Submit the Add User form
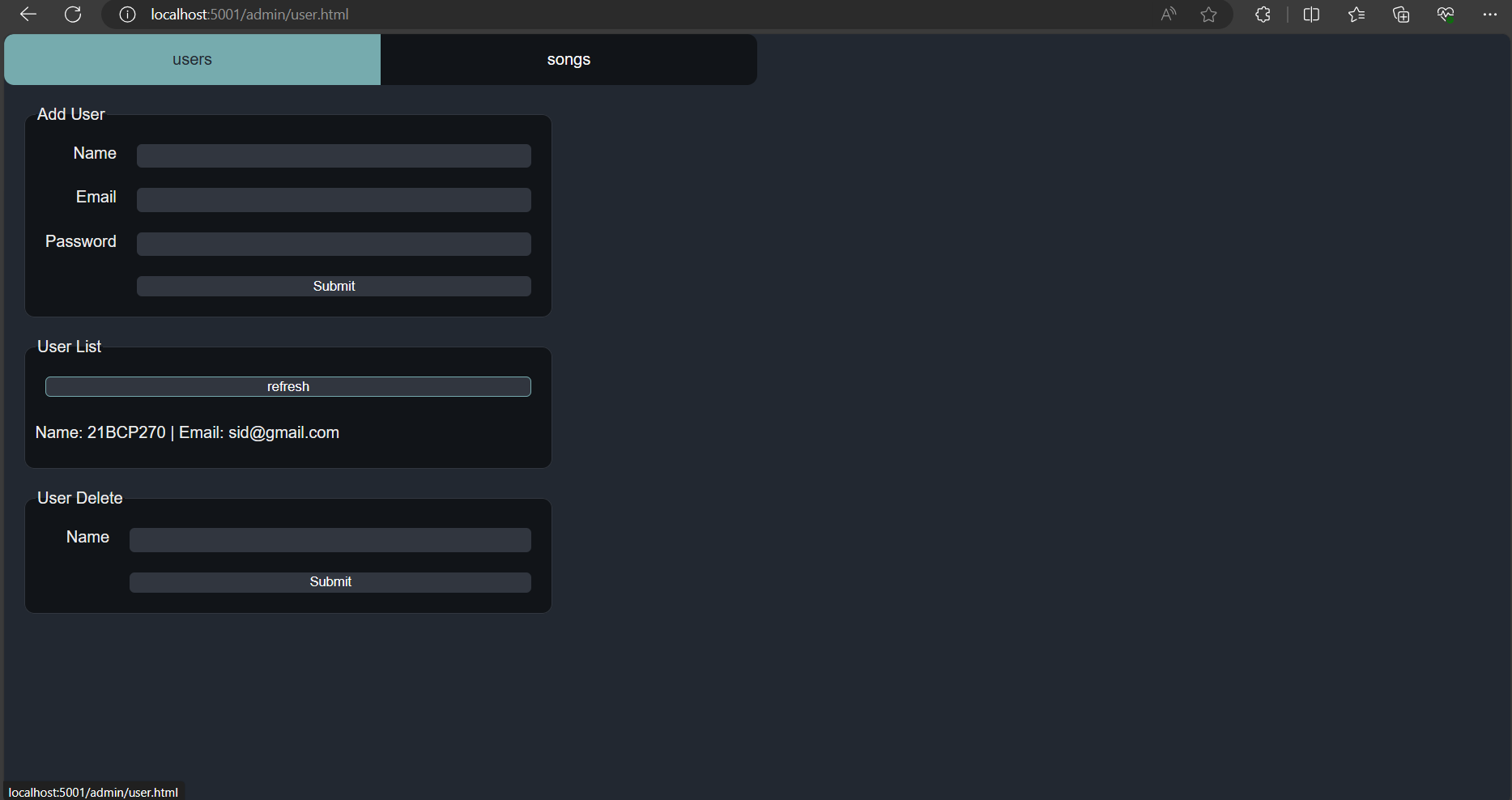This screenshot has height=800, width=1512. [333, 286]
